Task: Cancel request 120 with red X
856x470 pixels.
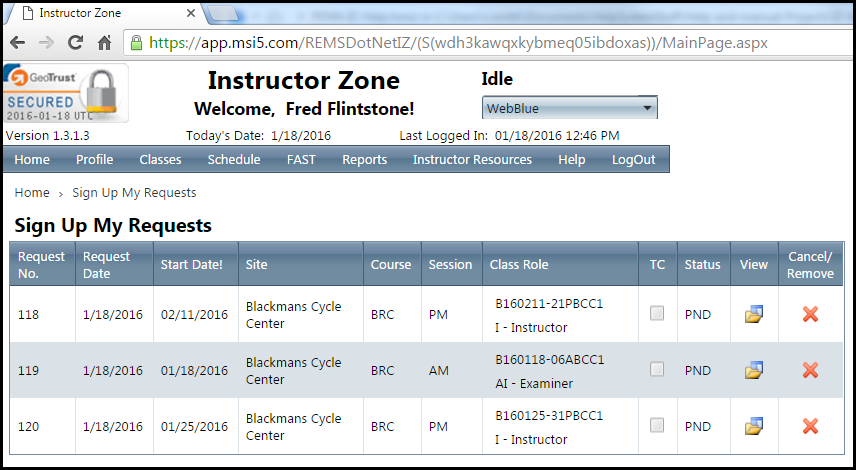Action: [x=810, y=427]
